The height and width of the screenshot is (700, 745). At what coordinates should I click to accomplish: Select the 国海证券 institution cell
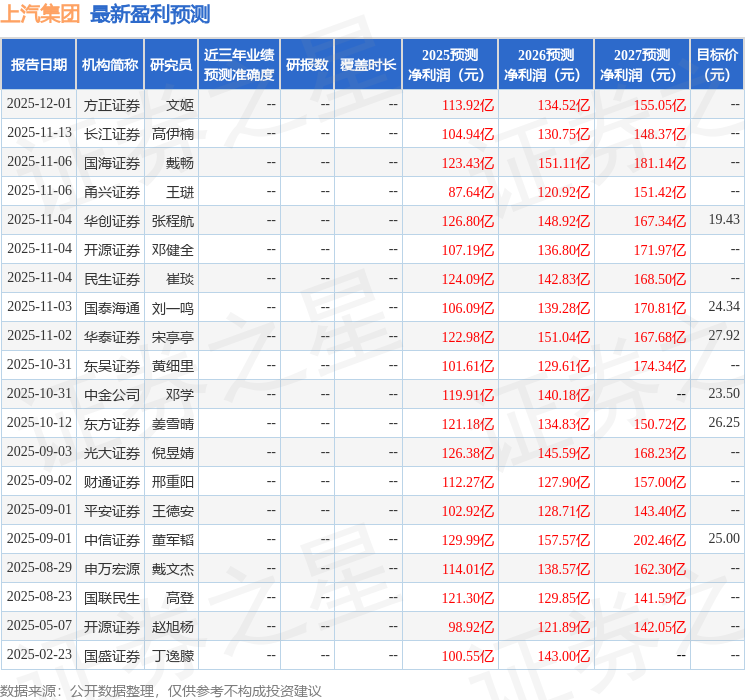click(x=112, y=163)
